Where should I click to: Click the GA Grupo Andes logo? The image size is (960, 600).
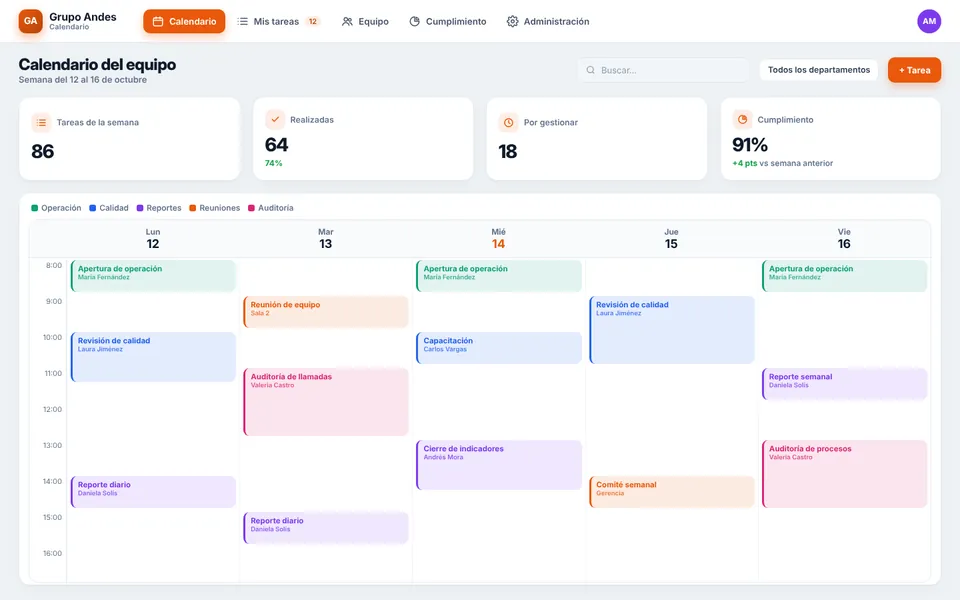pyautogui.click(x=31, y=21)
